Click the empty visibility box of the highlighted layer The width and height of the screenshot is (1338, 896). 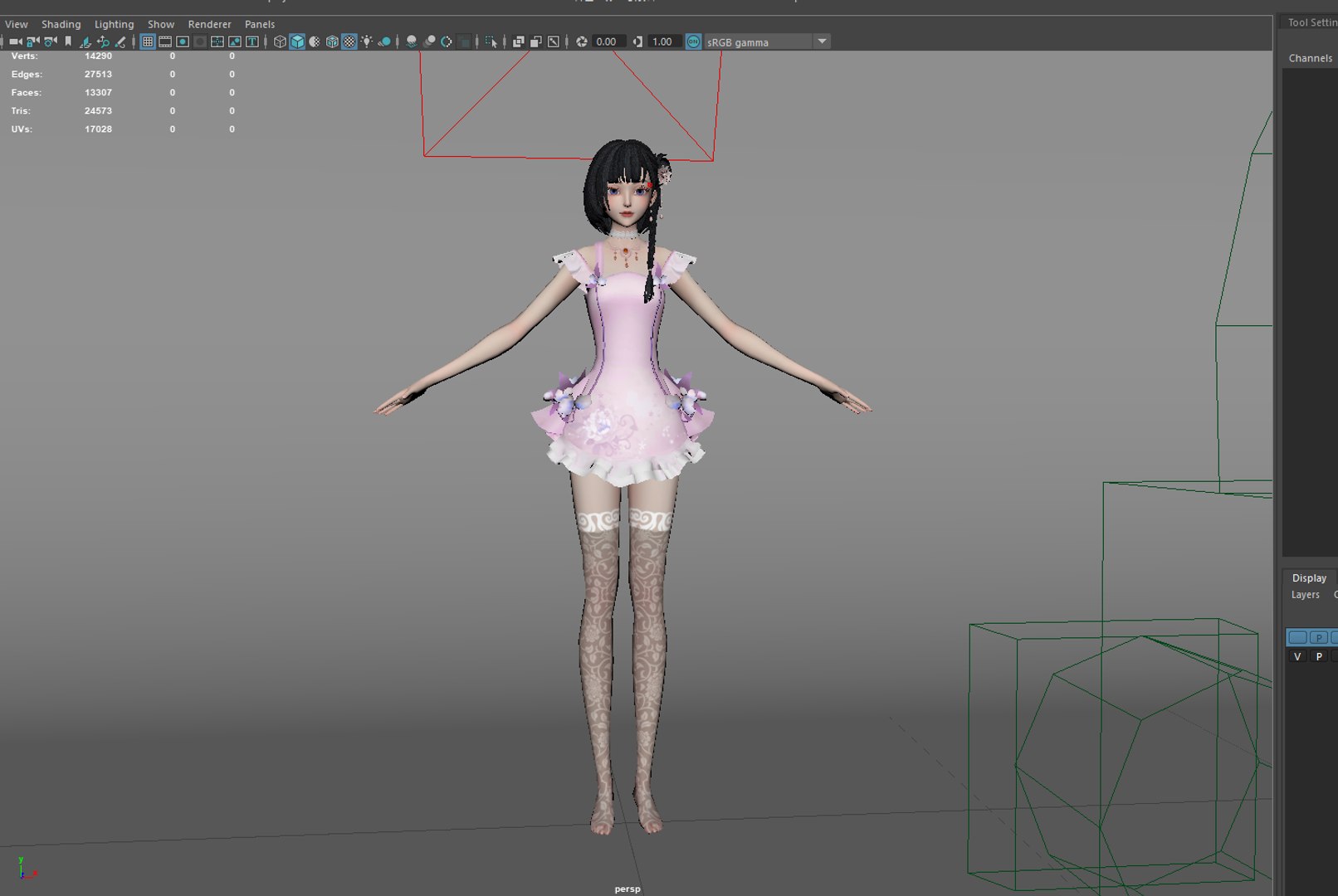(1297, 637)
